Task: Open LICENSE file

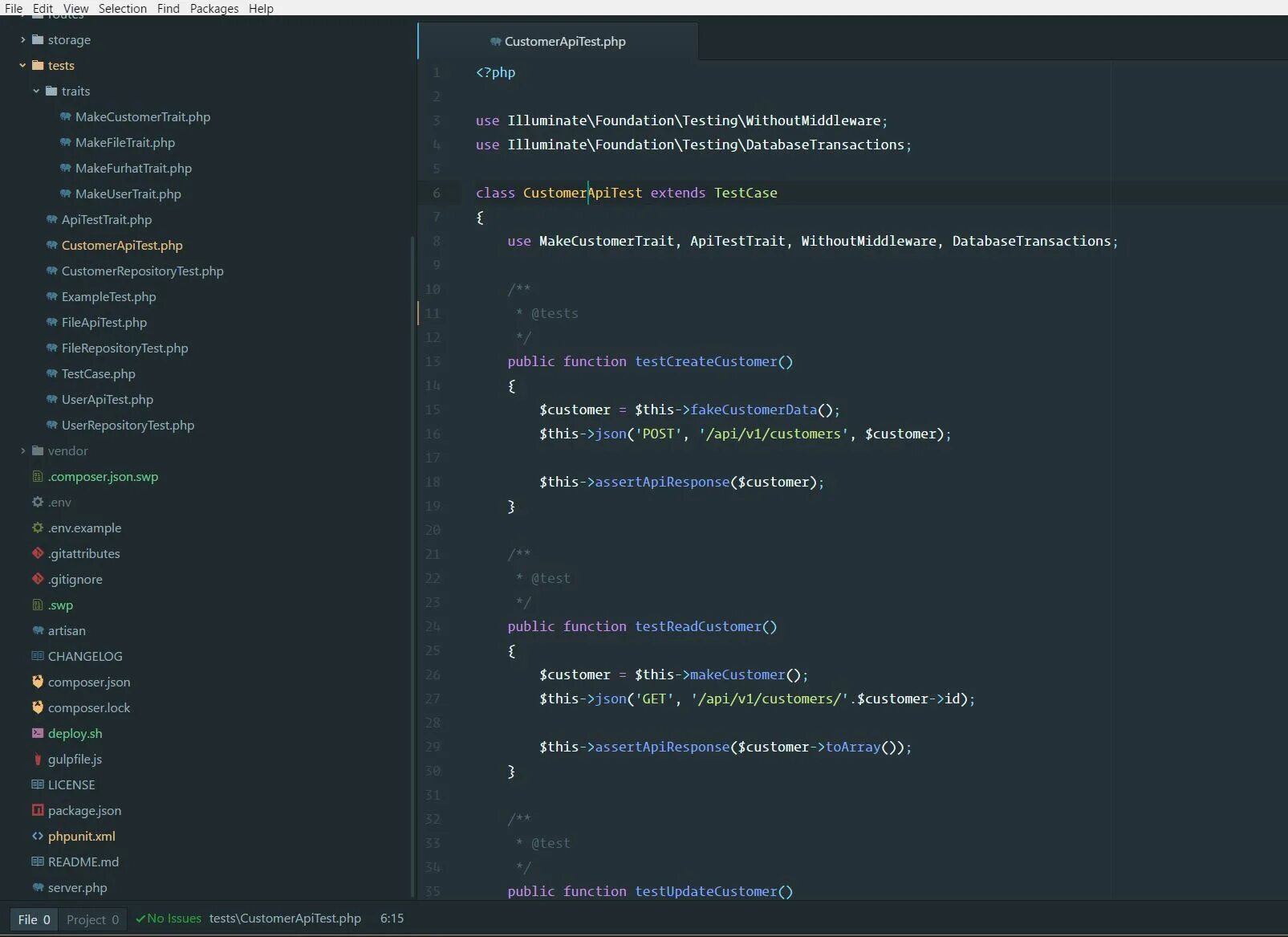Action: pos(71,784)
